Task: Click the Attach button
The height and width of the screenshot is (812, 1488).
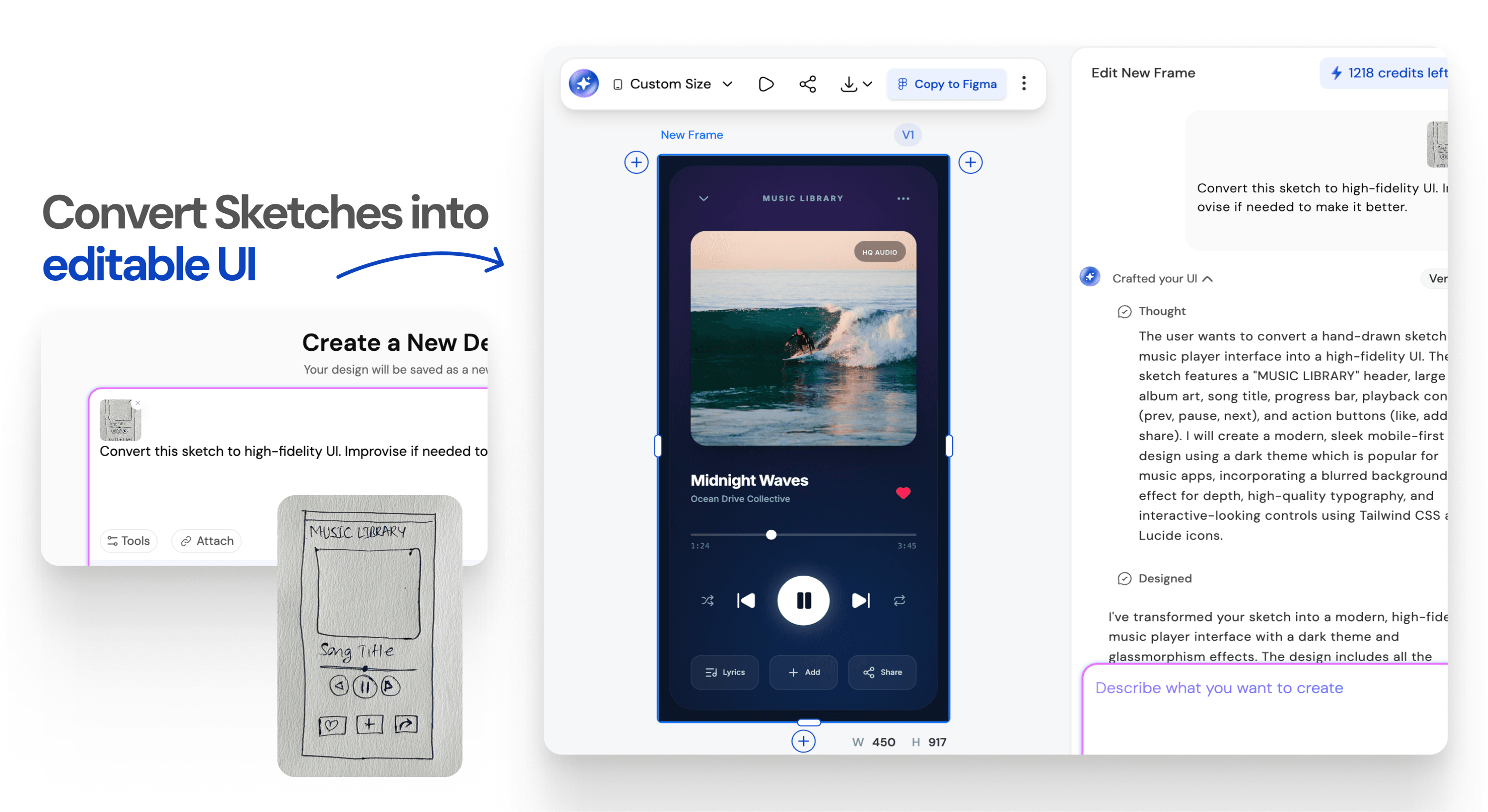Action: tap(206, 541)
